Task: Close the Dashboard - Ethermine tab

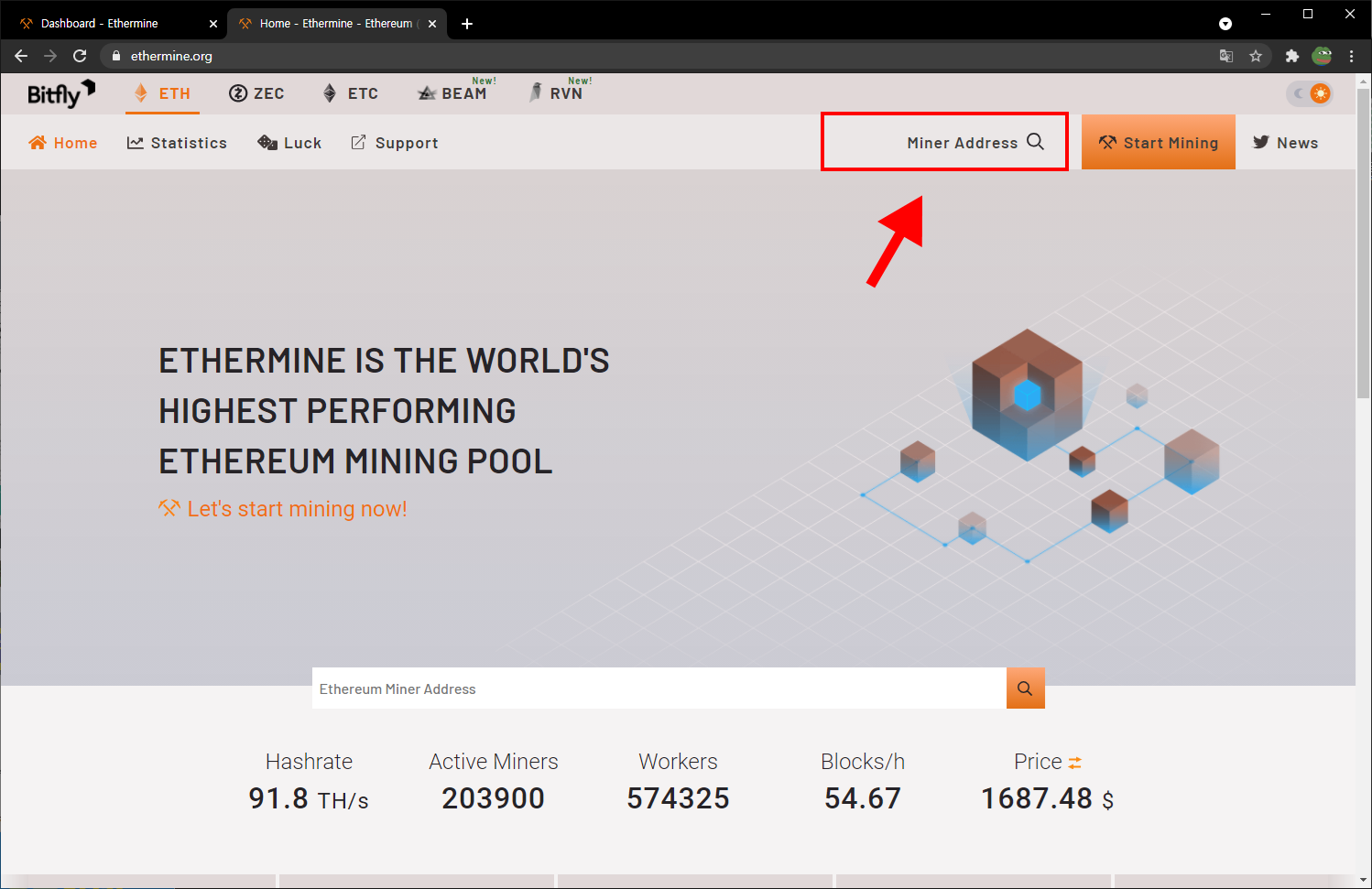Action: [x=212, y=24]
